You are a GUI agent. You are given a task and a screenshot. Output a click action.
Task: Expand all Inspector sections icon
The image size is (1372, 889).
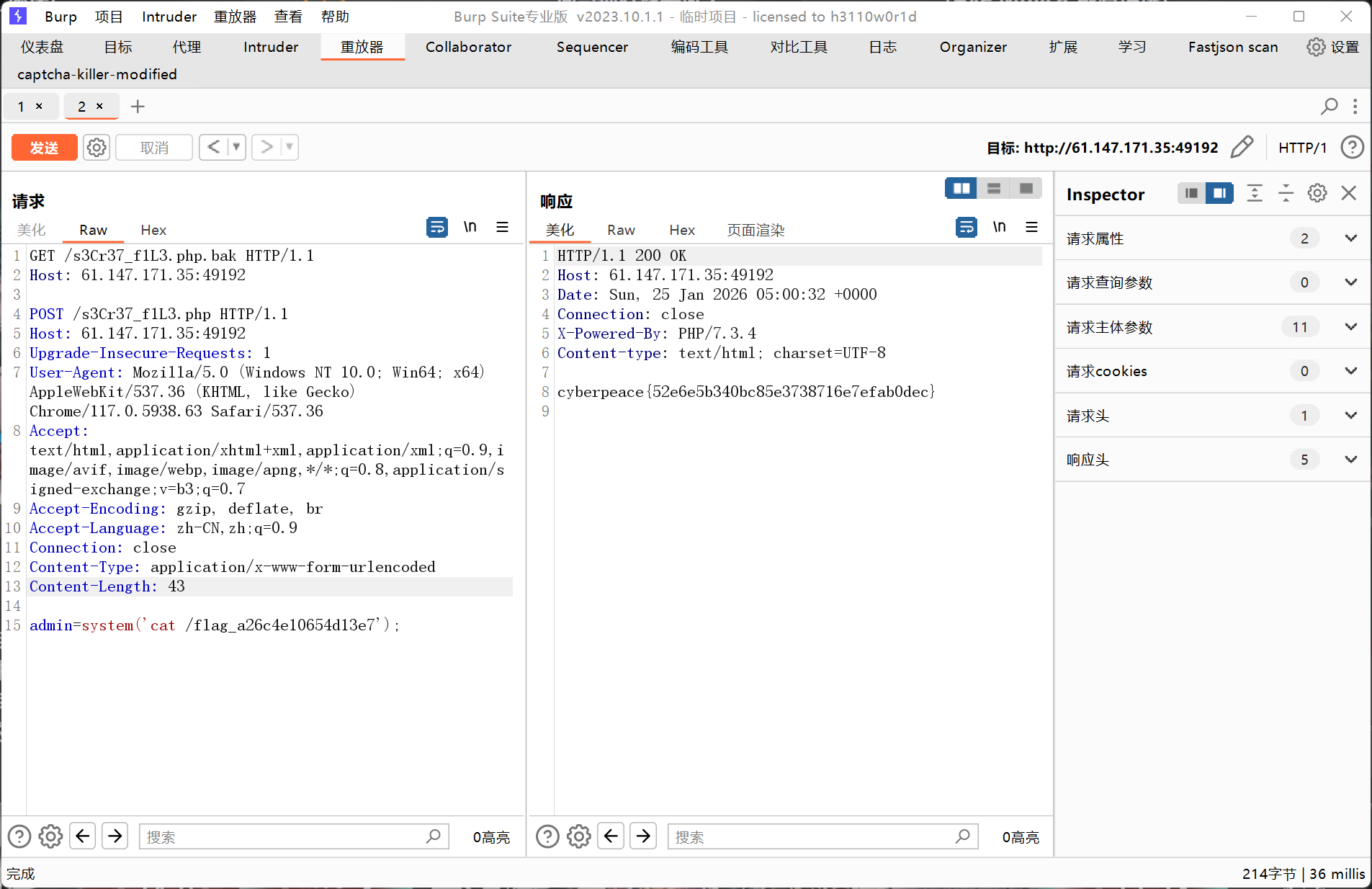tap(1255, 193)
